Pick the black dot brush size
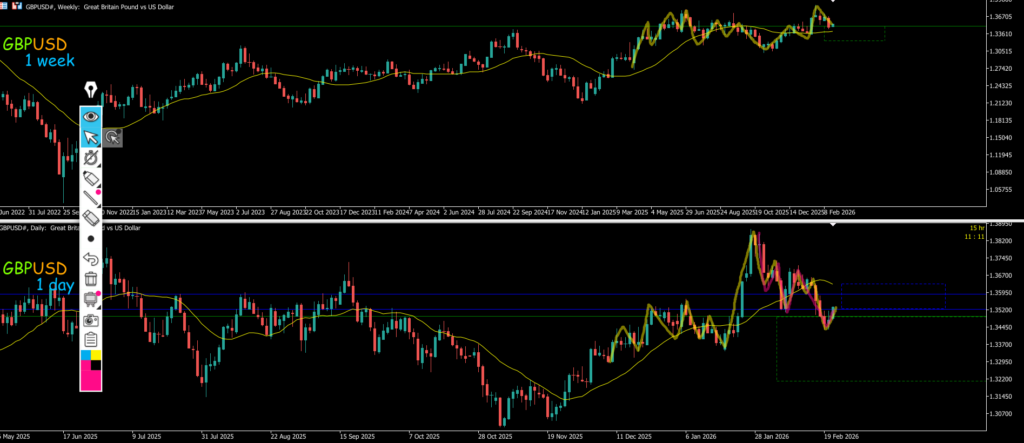 [91, 239]
